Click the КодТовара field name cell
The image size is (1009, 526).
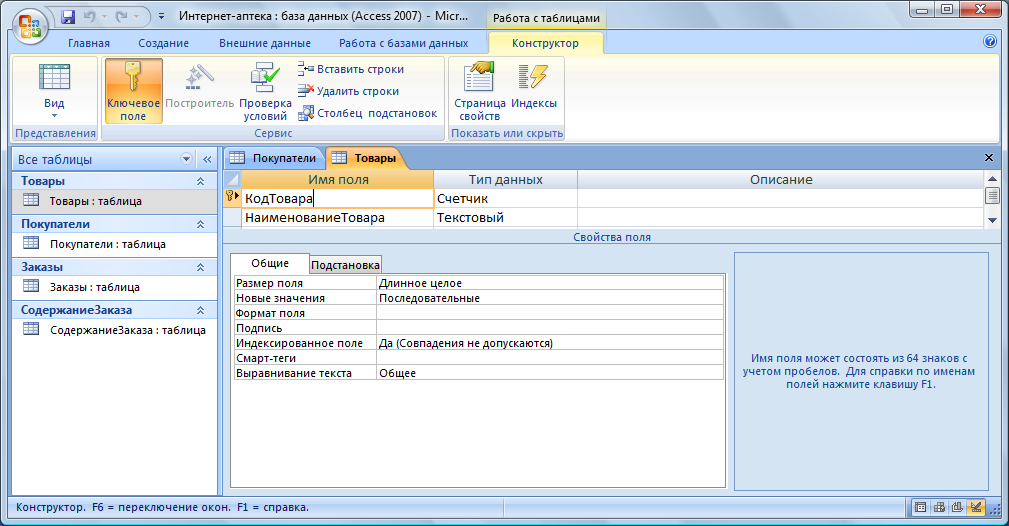338,198
